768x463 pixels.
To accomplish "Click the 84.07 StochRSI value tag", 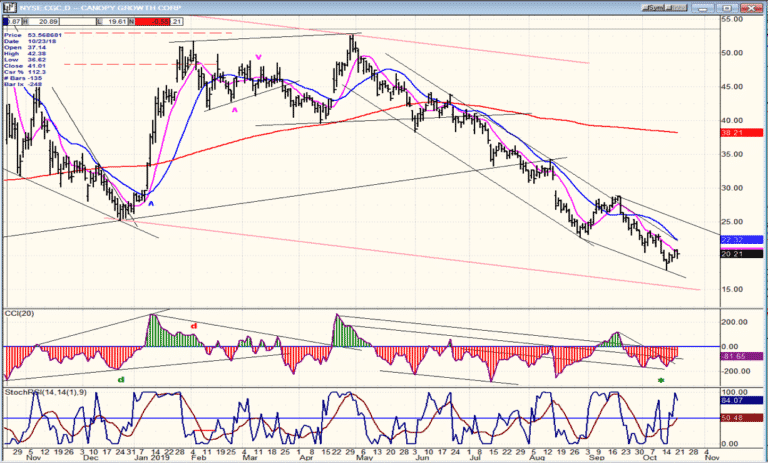I will click(x=742, y=400).
